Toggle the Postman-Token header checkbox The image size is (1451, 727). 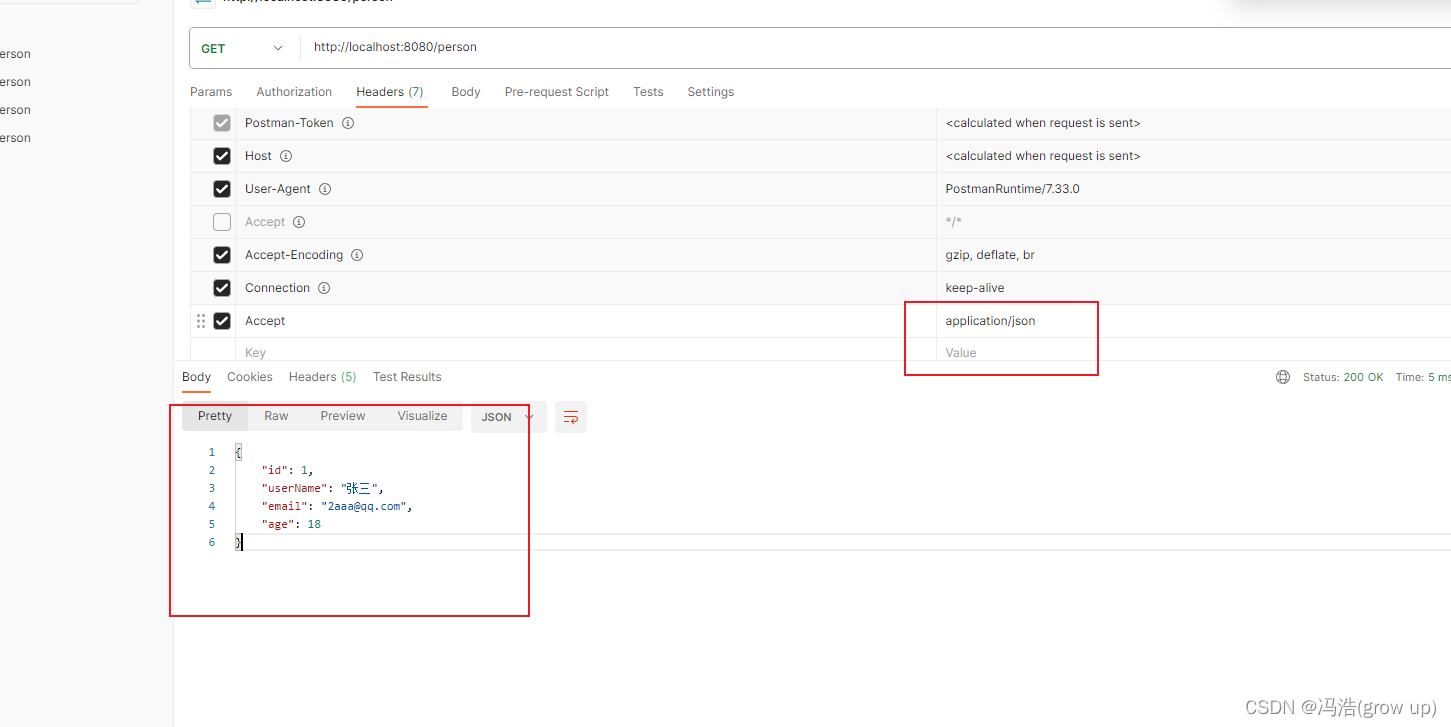pyautogui.click(x=222, y=123)
